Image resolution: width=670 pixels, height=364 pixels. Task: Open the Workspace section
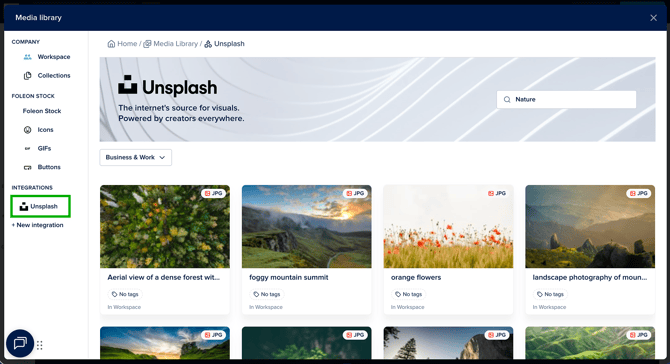click(x=47, y=57)
